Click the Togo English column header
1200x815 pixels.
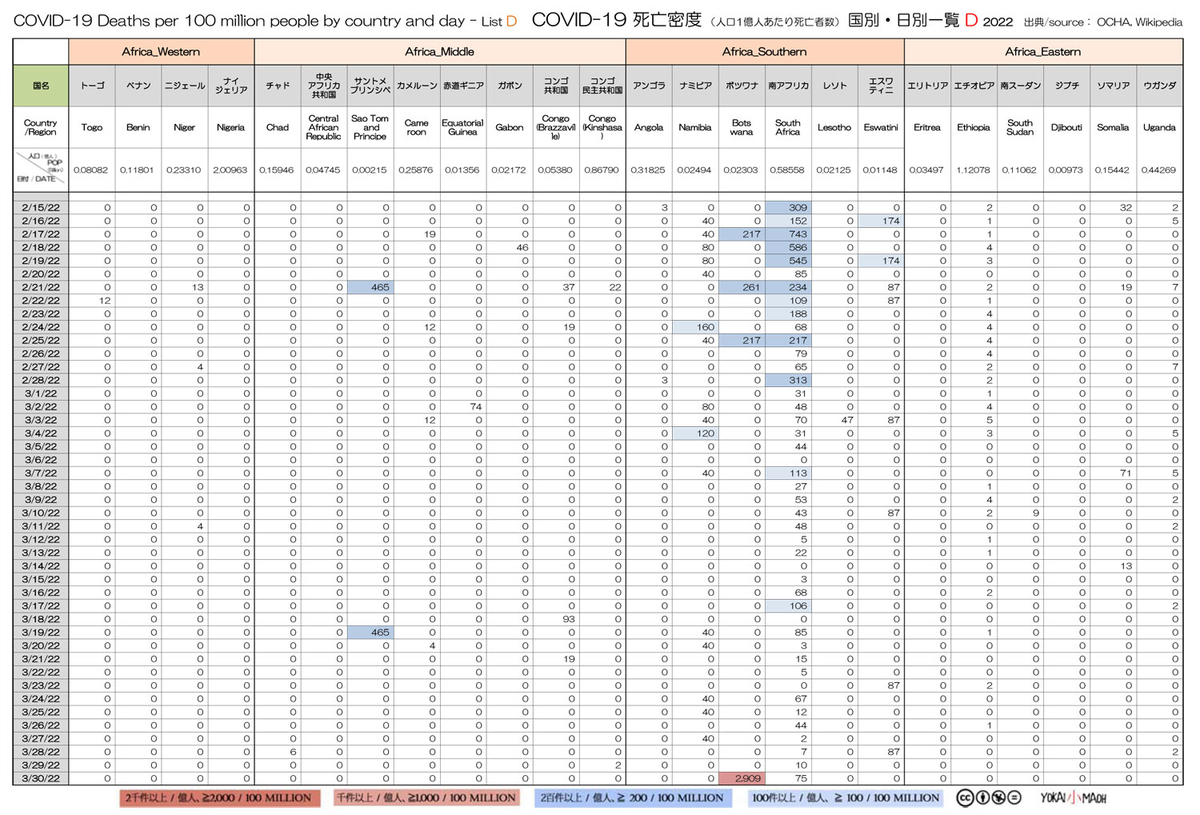click(x=92, y=128)
